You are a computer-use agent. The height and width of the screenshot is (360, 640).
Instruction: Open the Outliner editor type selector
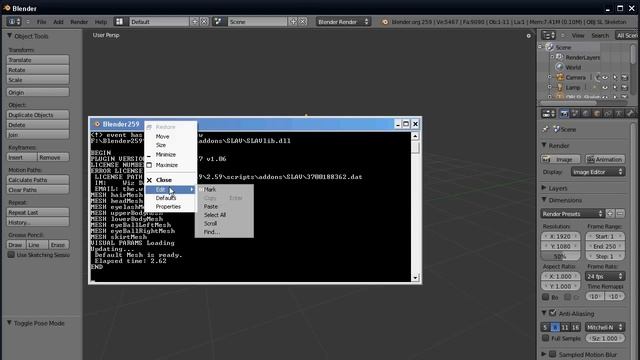tap(548, 36)
